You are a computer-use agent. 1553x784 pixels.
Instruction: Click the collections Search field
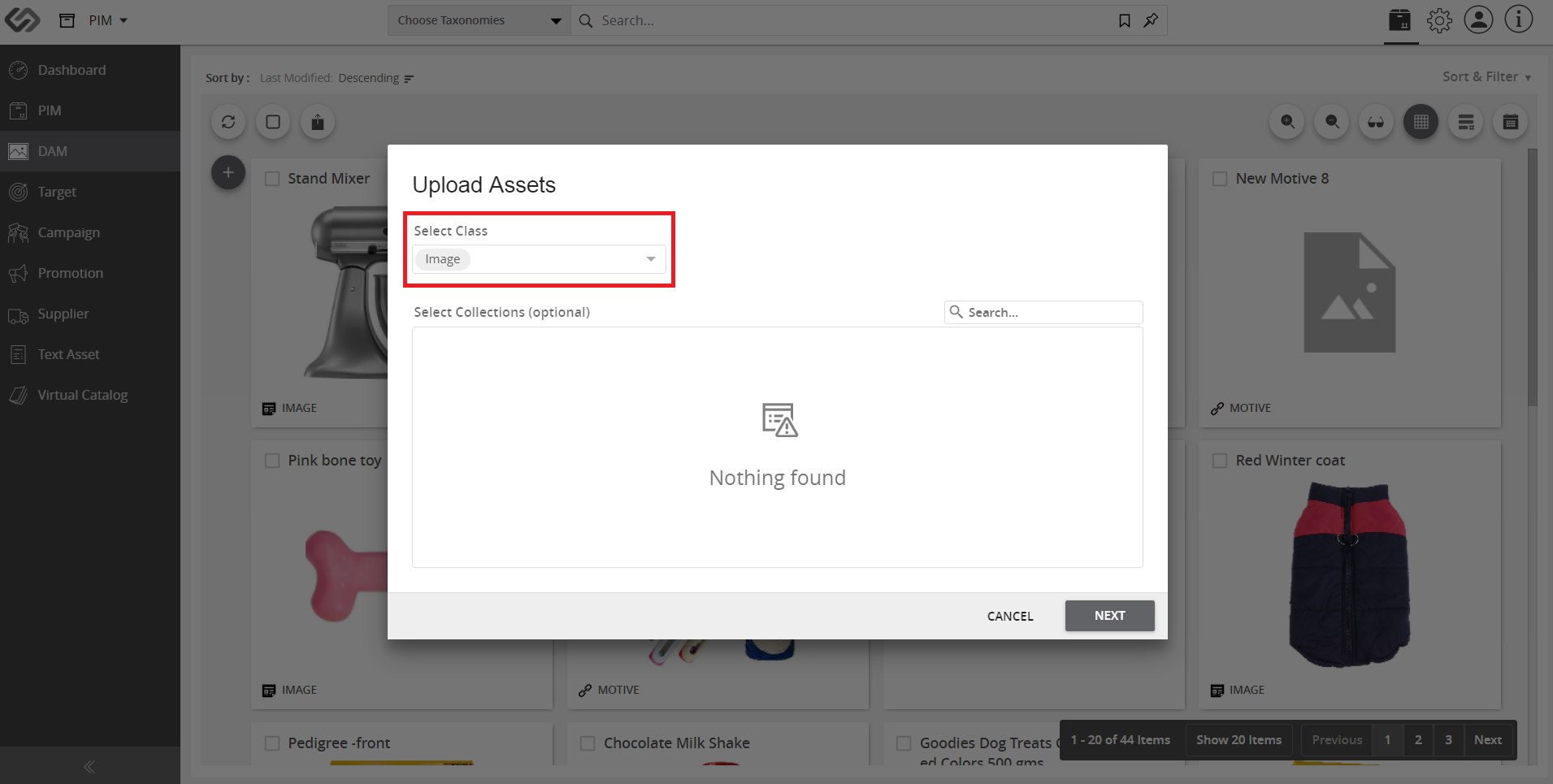pyautogui.click(x=1043, y=312)
